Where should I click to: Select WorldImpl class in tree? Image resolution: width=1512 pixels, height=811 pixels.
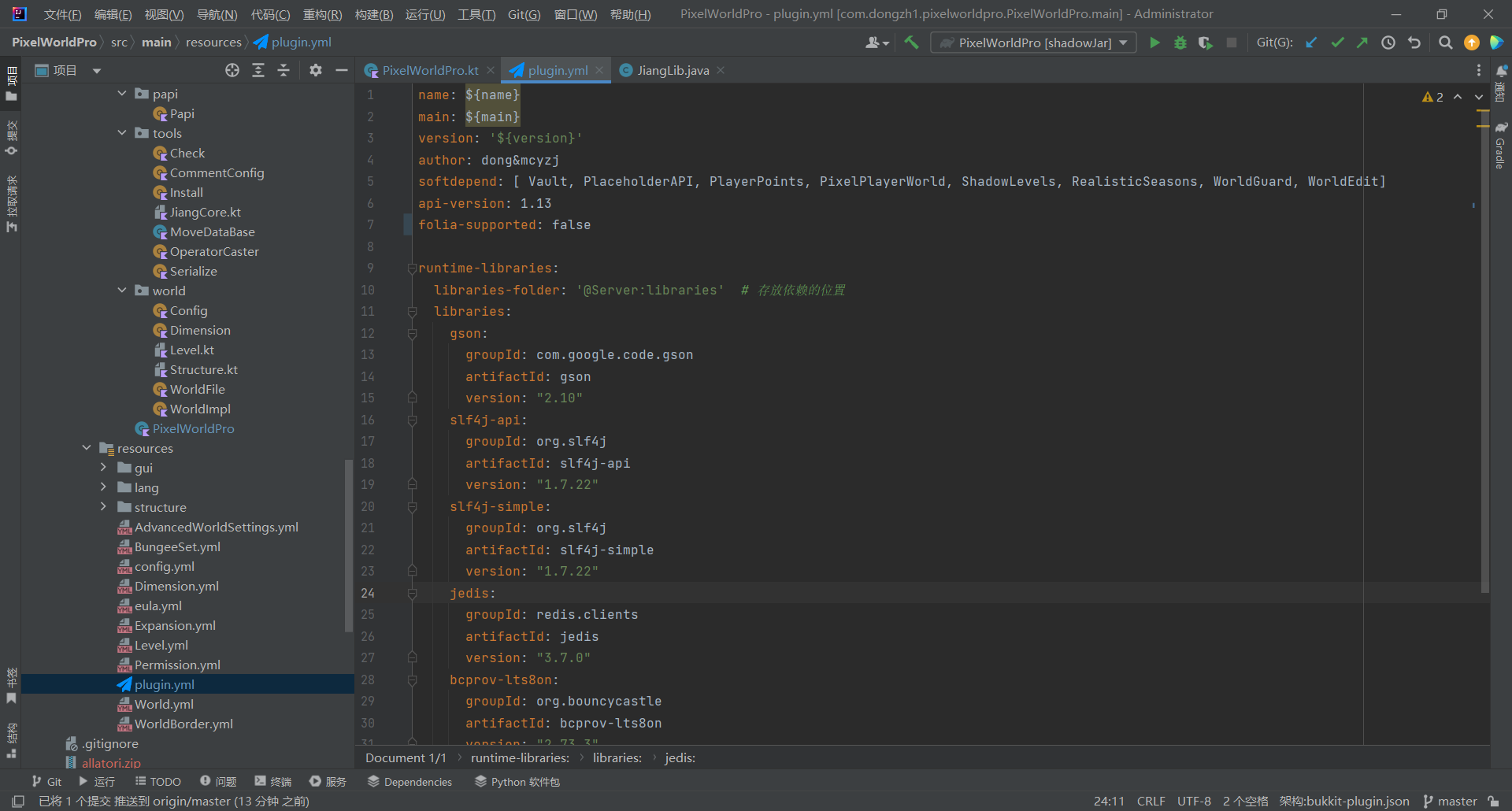point(200,409)
